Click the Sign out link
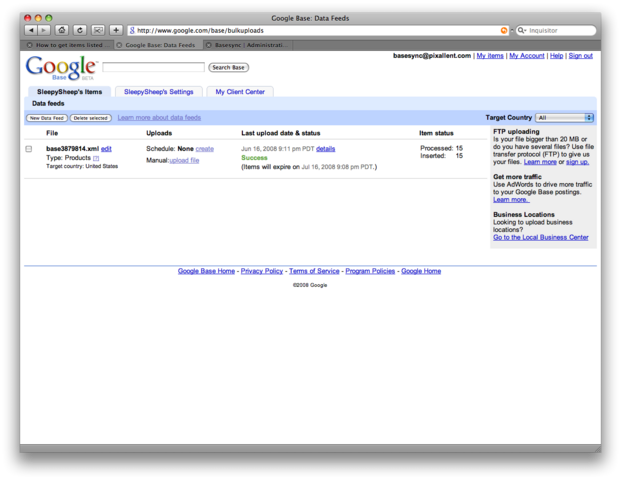This screenshot has width=621, height=480. [581, 56]
